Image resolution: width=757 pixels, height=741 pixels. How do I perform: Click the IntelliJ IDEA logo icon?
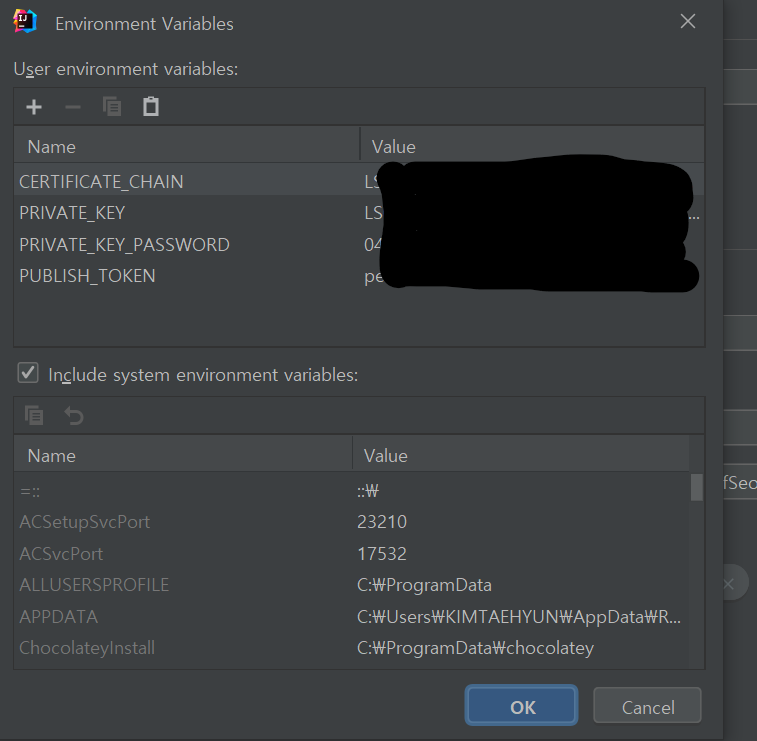(25, 22)
